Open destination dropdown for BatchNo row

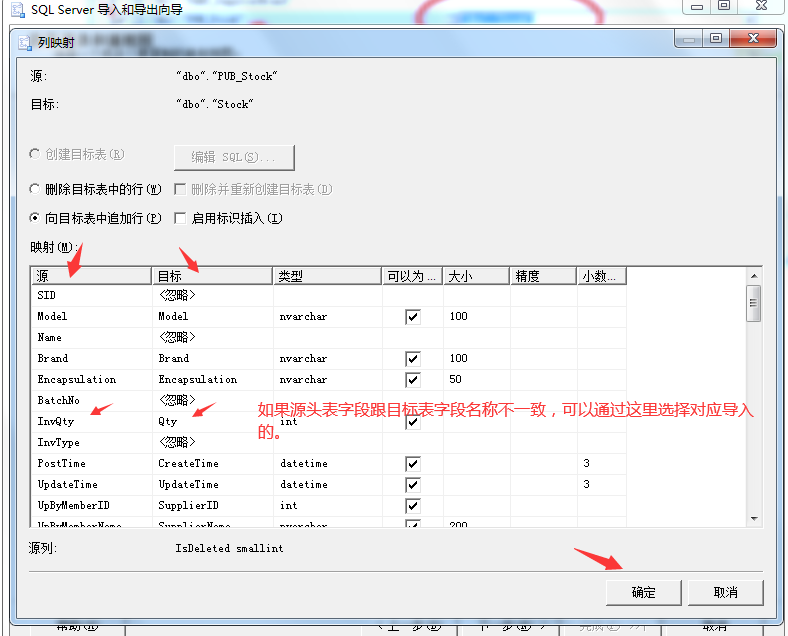coord(212,400)
